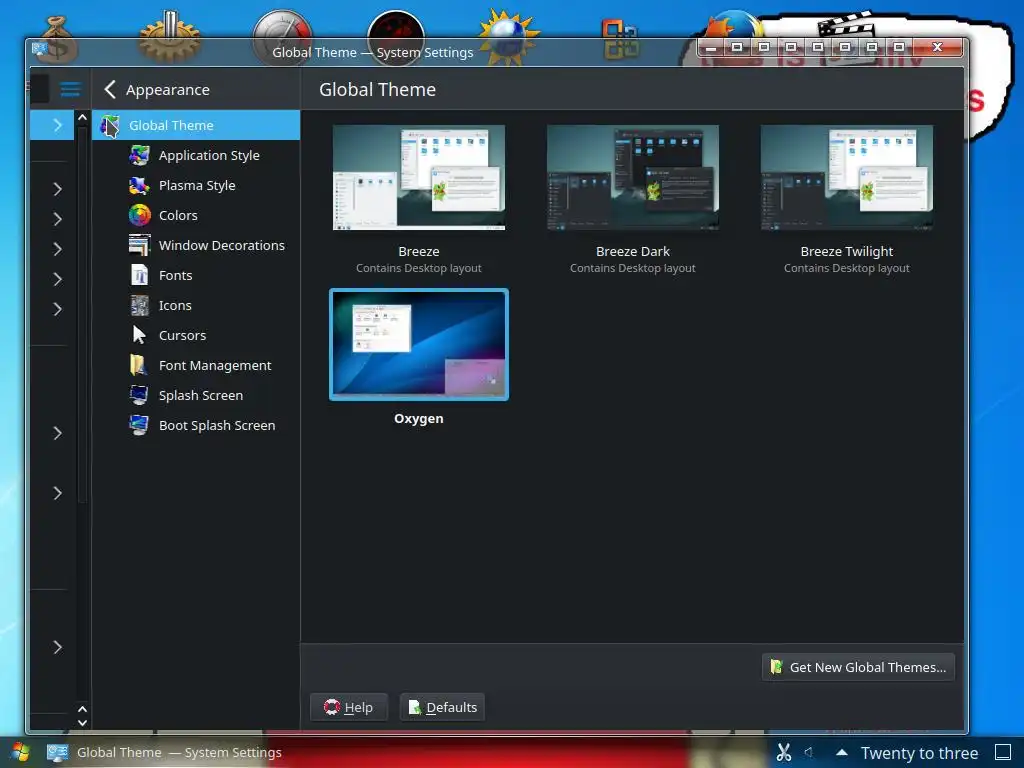
Task: Click the Cursors arrow icon
Action: (139, 335)
